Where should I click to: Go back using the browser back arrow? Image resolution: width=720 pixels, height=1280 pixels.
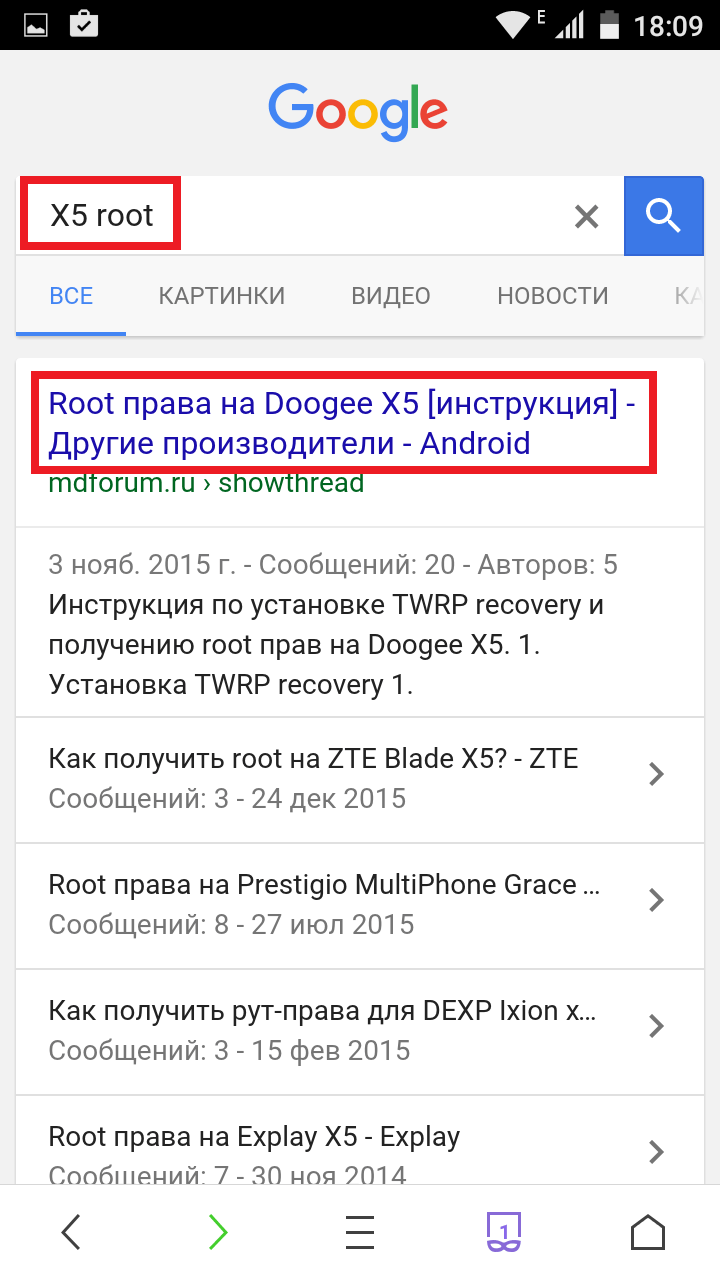click(71, 1232)
